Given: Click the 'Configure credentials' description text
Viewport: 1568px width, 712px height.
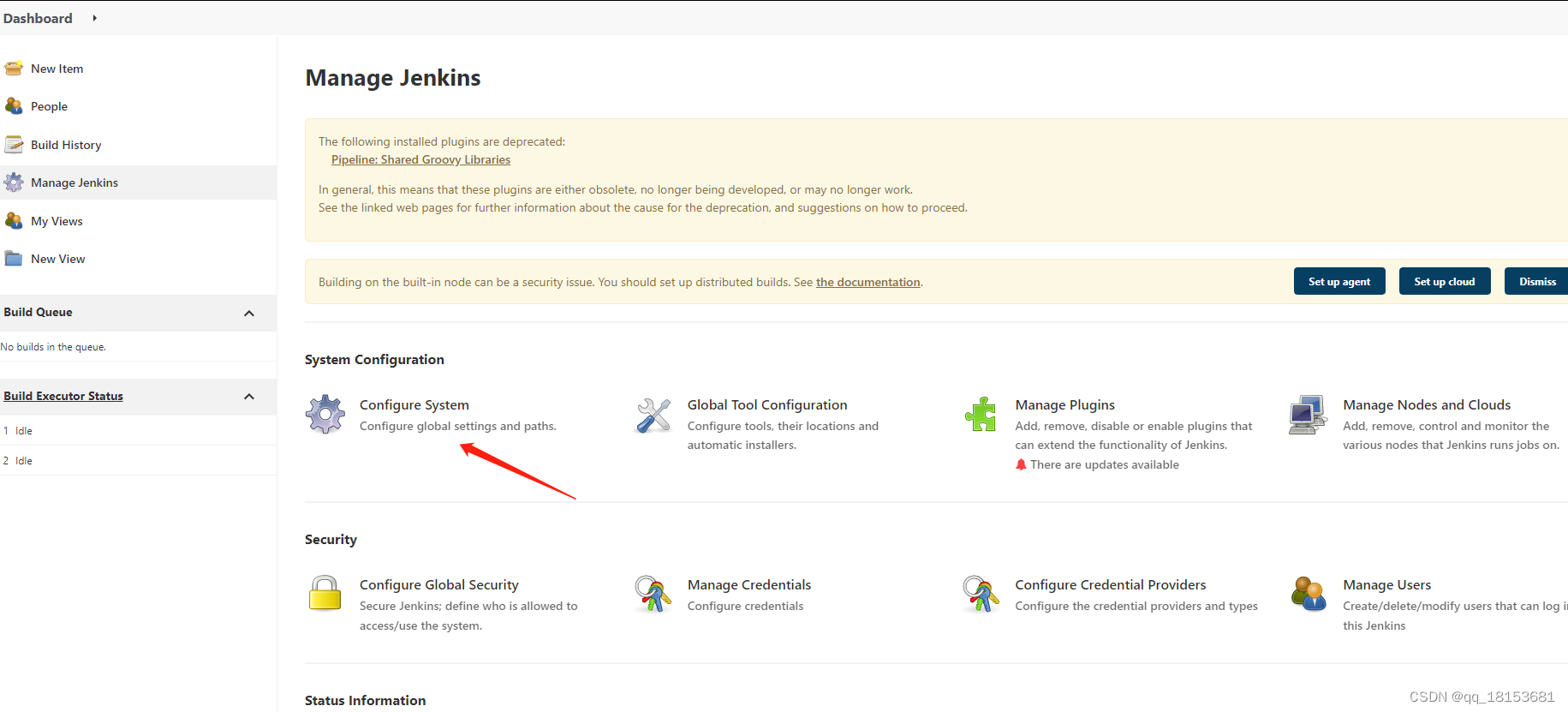Looking at the screenshot, I should [746, 606].
